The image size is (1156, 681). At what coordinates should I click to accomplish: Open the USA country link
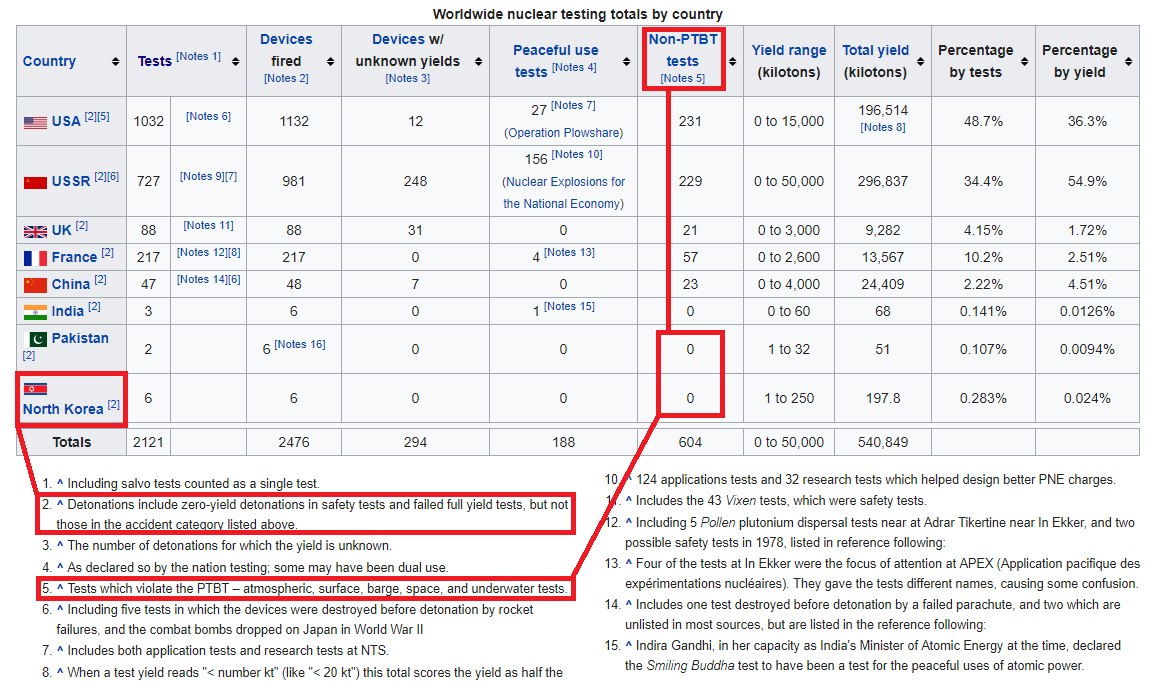66,122
